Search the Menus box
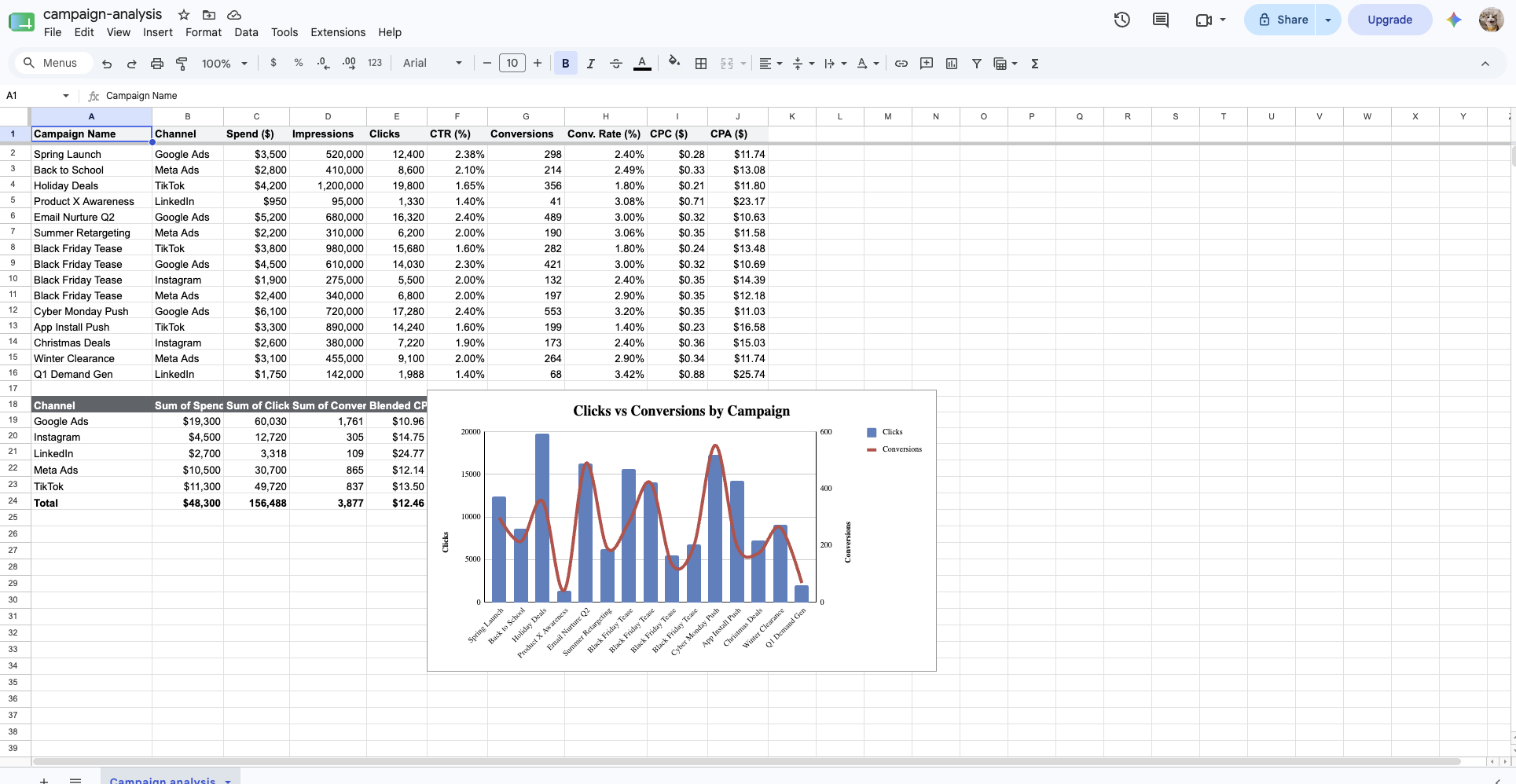This screenshot has height=784, width=1516. (x=53, y=63)
